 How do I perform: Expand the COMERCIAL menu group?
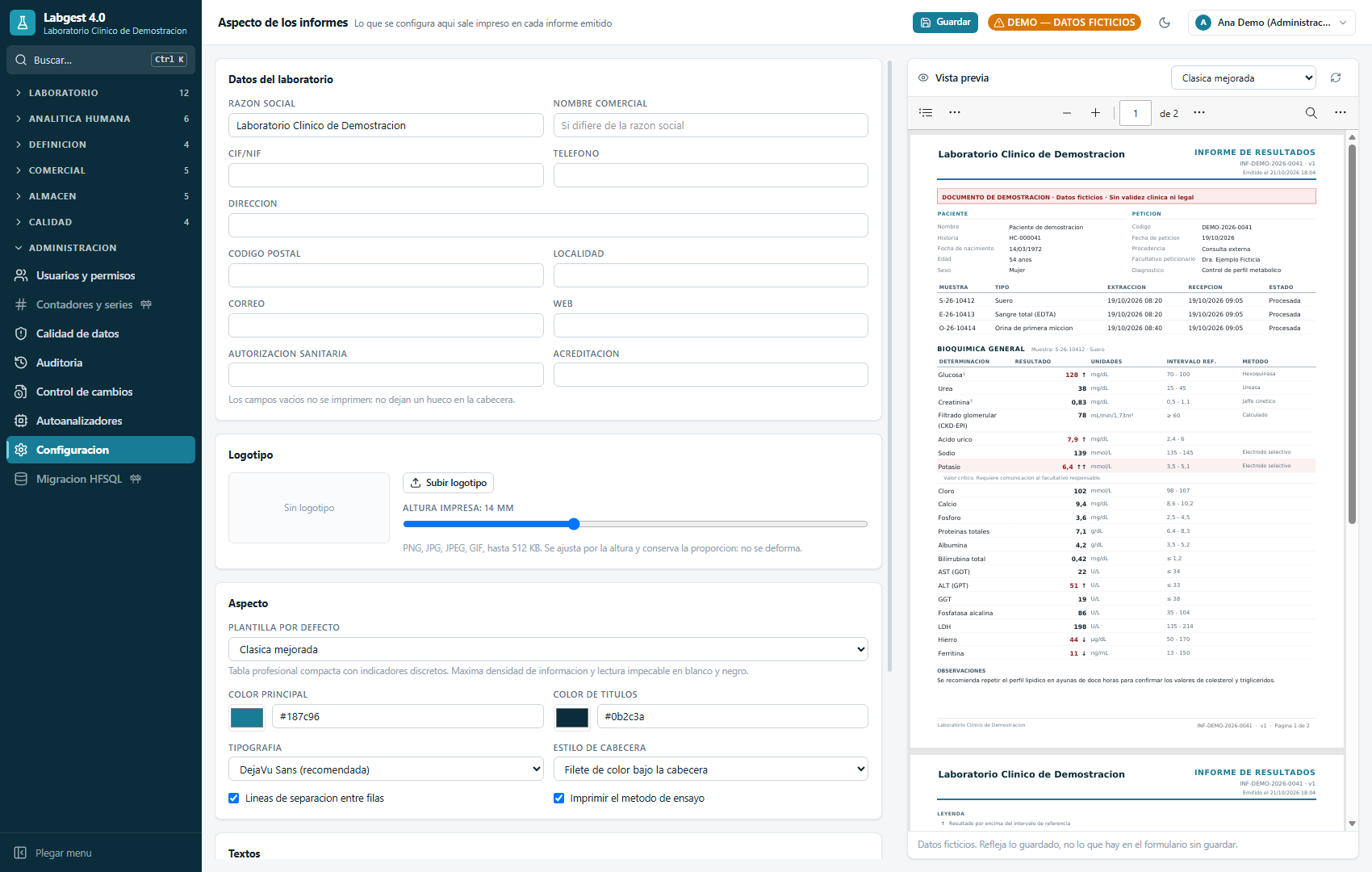[101, 170]
